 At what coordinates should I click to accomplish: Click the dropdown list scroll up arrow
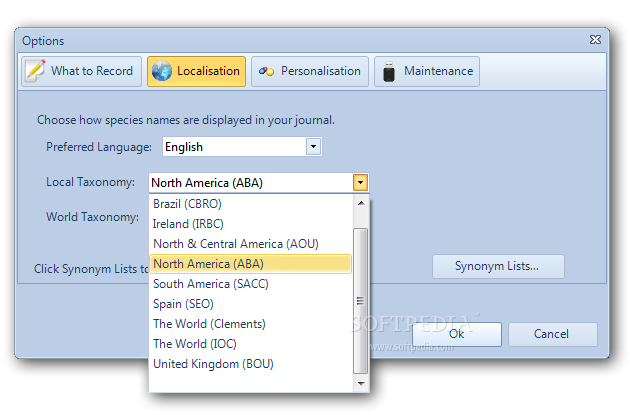point(361,203)
